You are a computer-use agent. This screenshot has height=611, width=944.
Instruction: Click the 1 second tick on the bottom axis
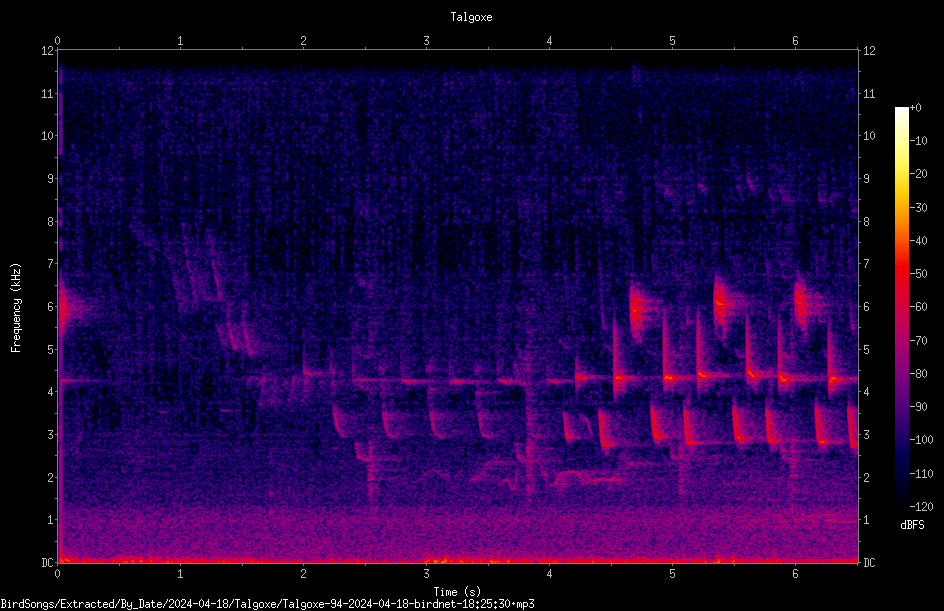pyautogui.click(x=180, y=574)
